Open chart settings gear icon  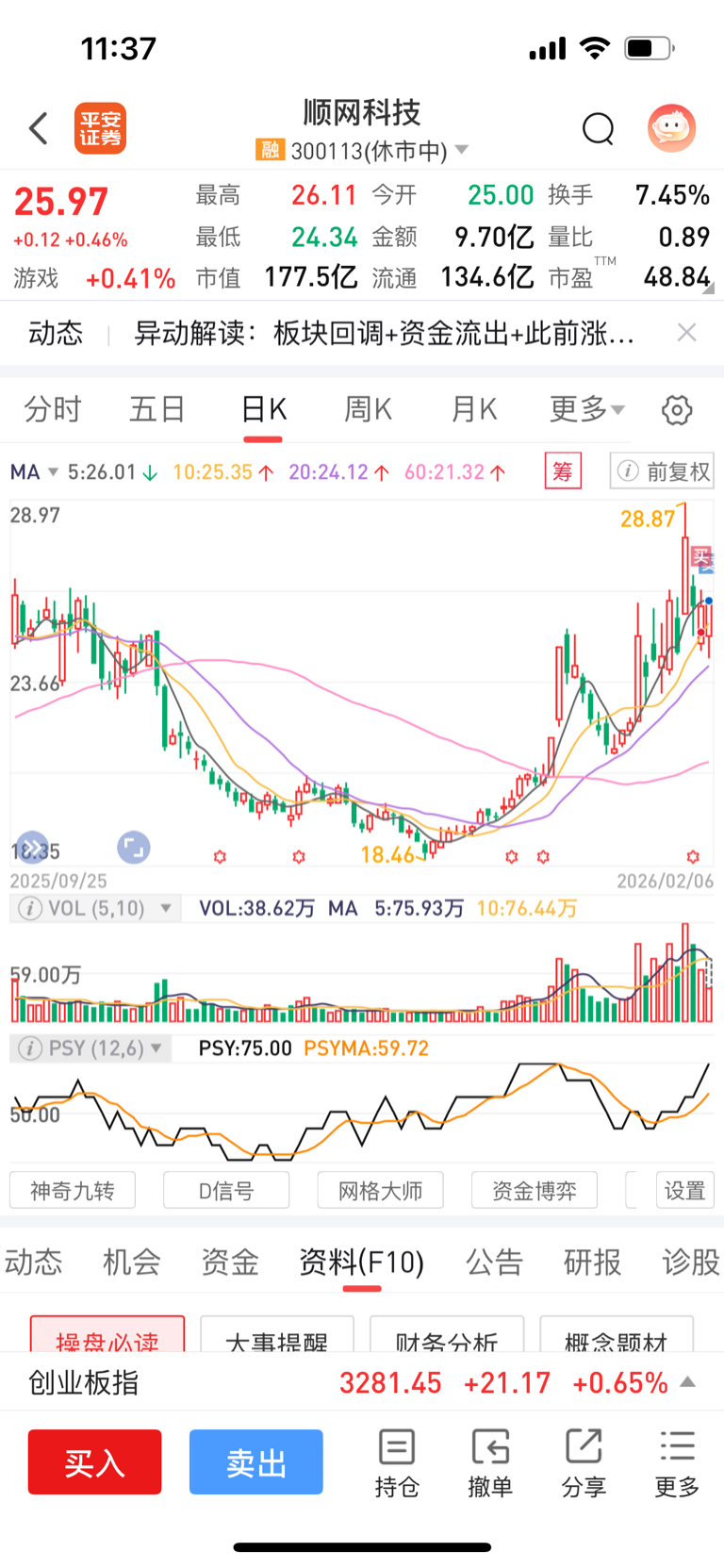pyautogui.click(x=677, y=410)
